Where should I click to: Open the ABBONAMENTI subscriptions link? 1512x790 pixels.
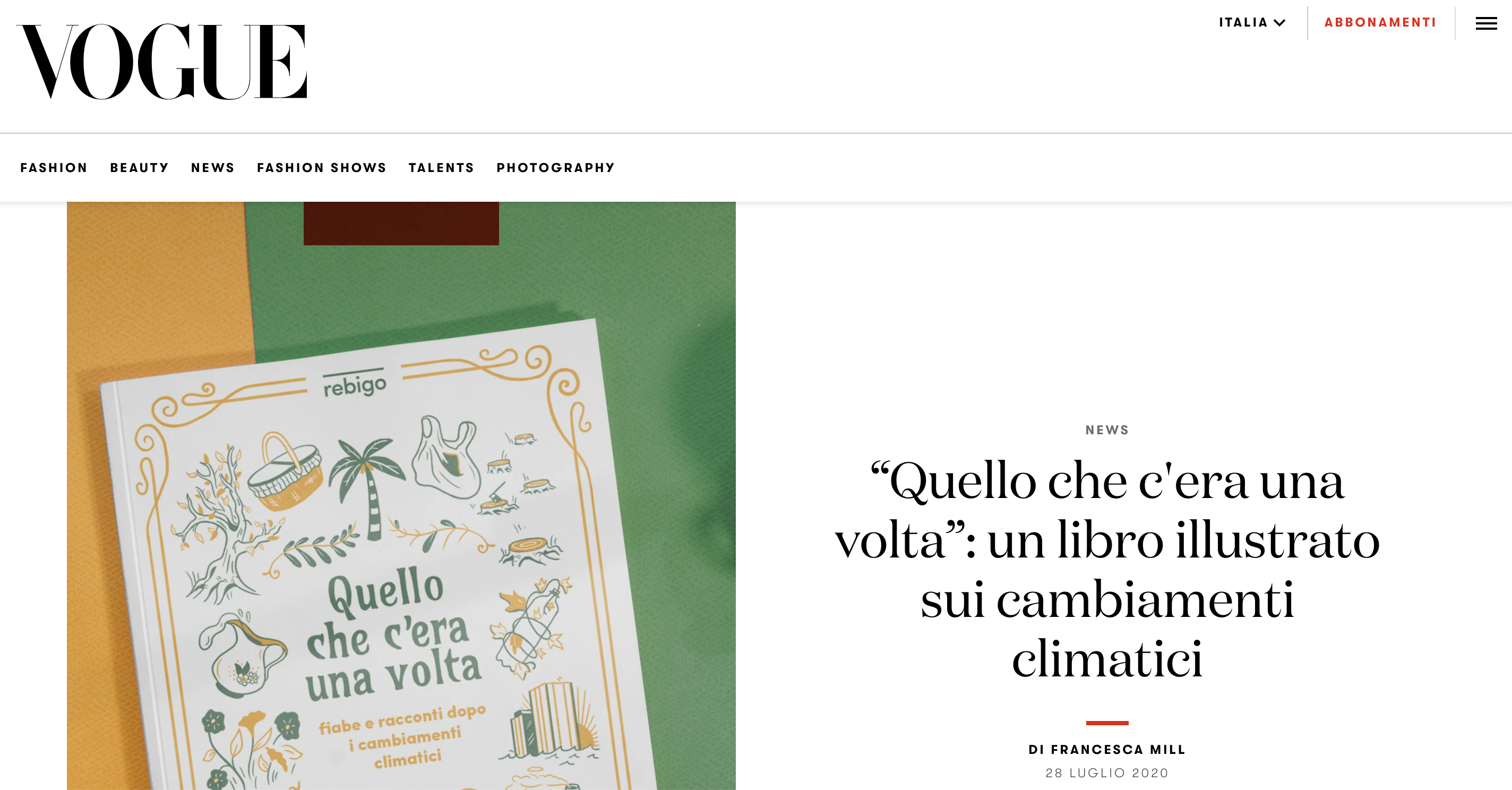pos(1380,22)
